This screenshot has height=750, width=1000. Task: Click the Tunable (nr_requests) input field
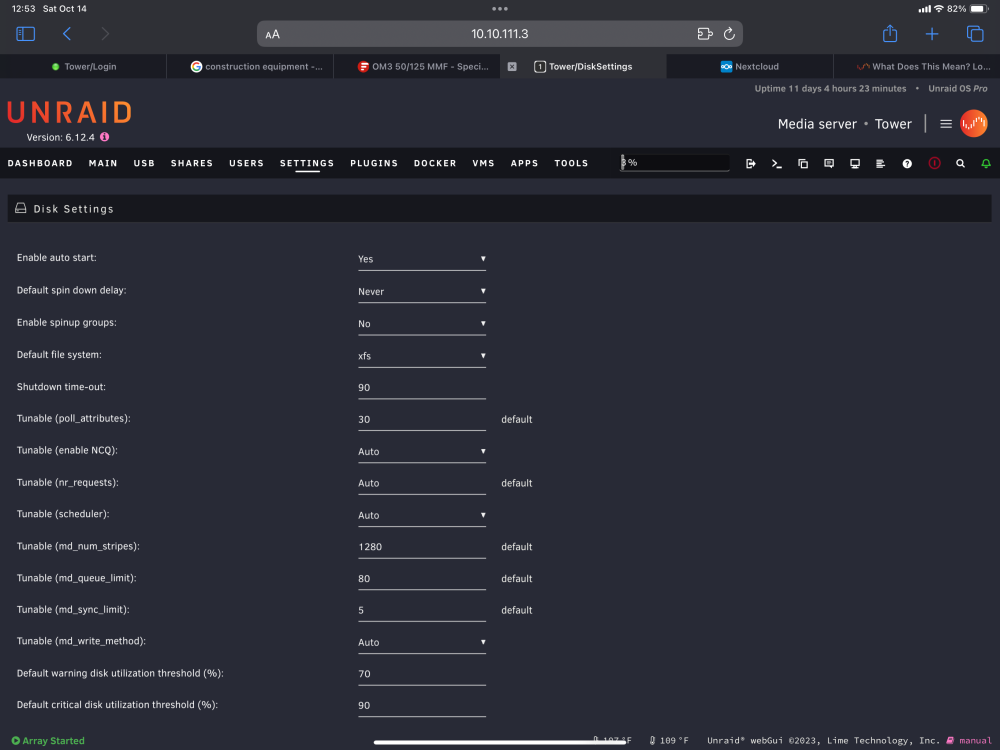pyautogui.click(x=422, y=483)
